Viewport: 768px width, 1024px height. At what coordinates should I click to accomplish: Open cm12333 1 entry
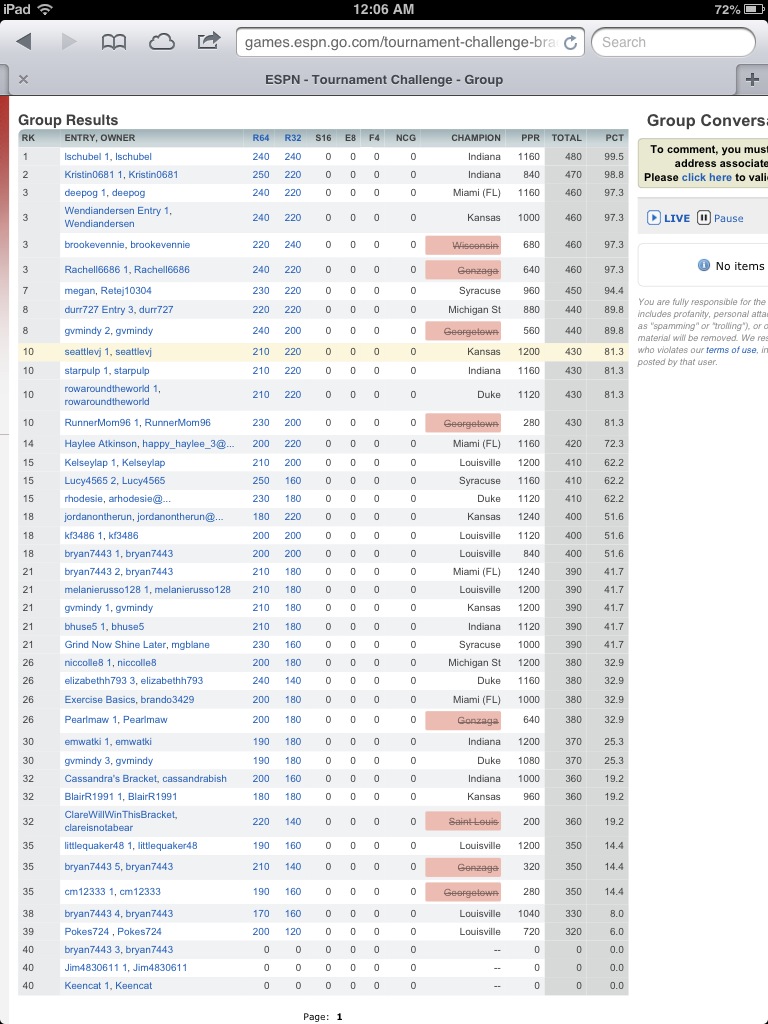coord(112,891)
